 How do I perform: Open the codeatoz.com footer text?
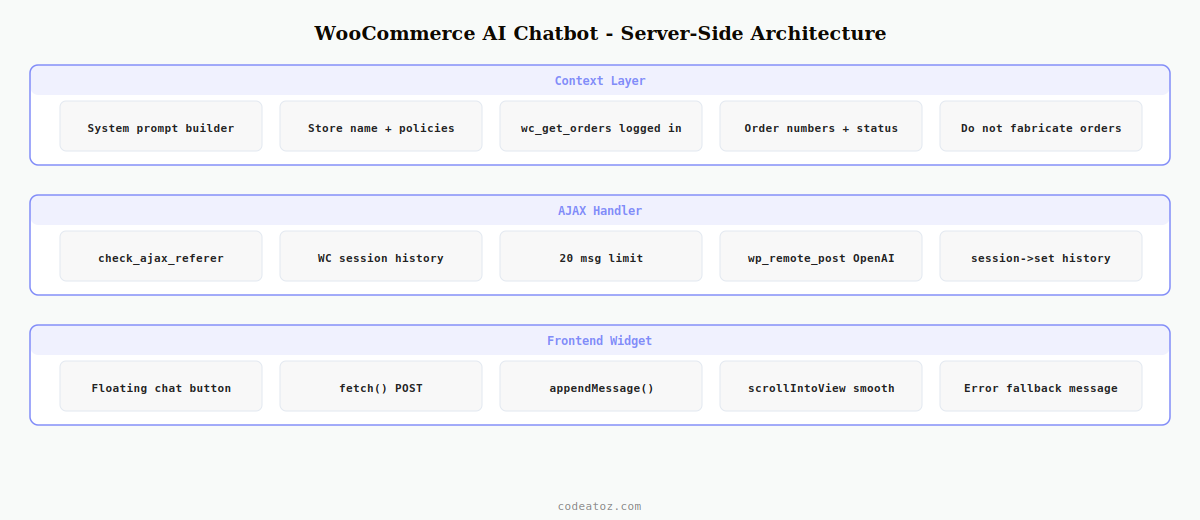point(600,506)
